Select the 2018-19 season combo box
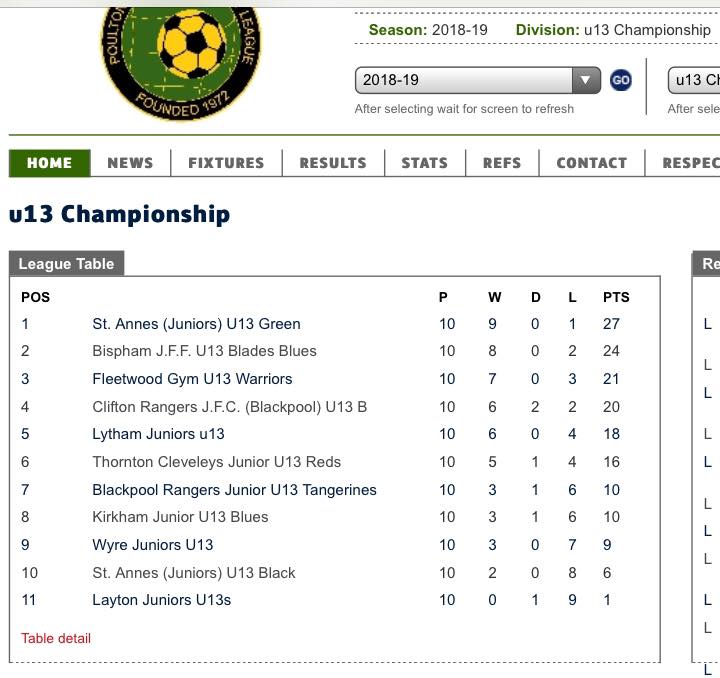Viewport: 720px width, 678px height. 478,80
